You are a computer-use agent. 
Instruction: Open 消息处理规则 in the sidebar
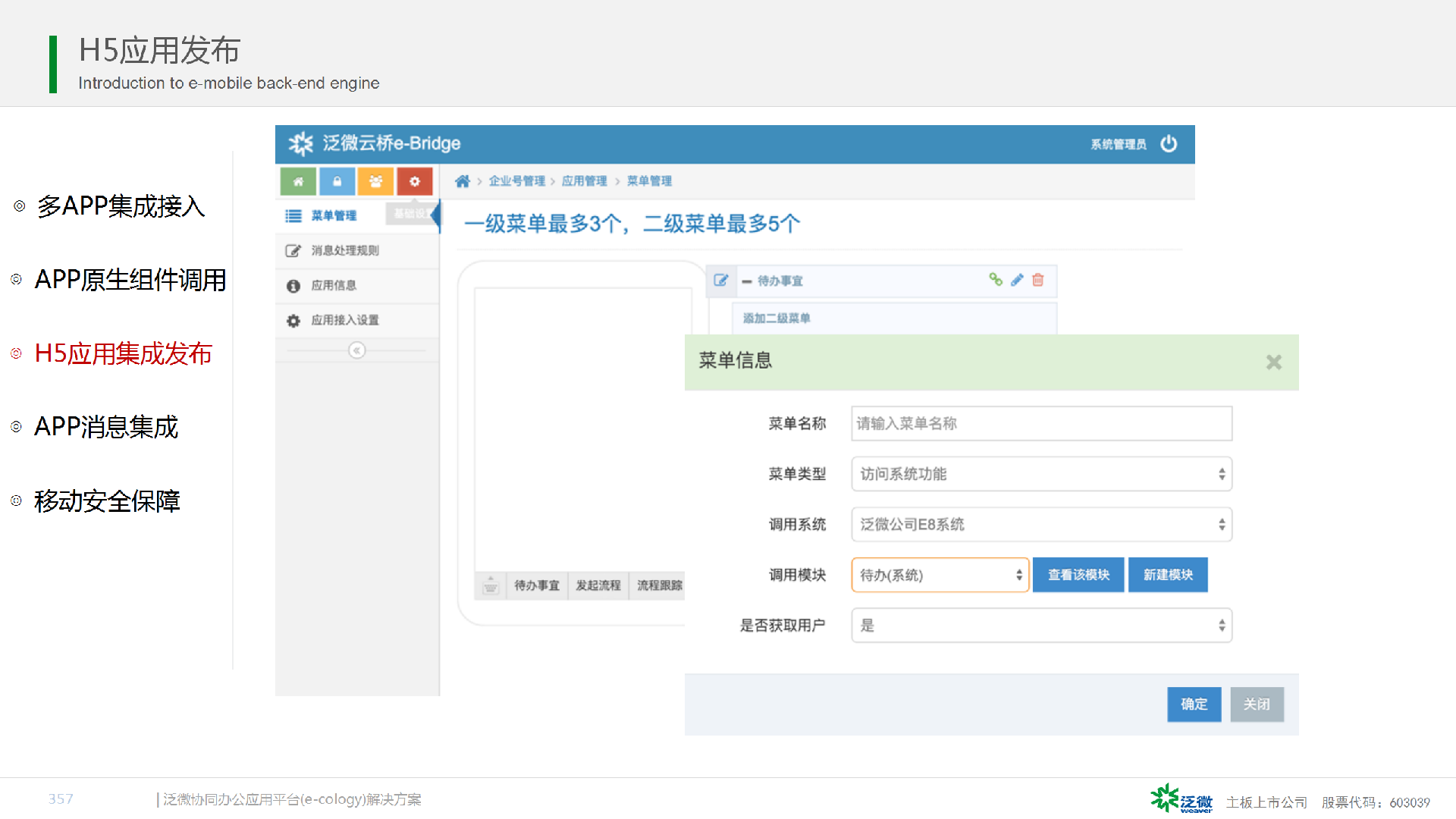pos(357,251)
